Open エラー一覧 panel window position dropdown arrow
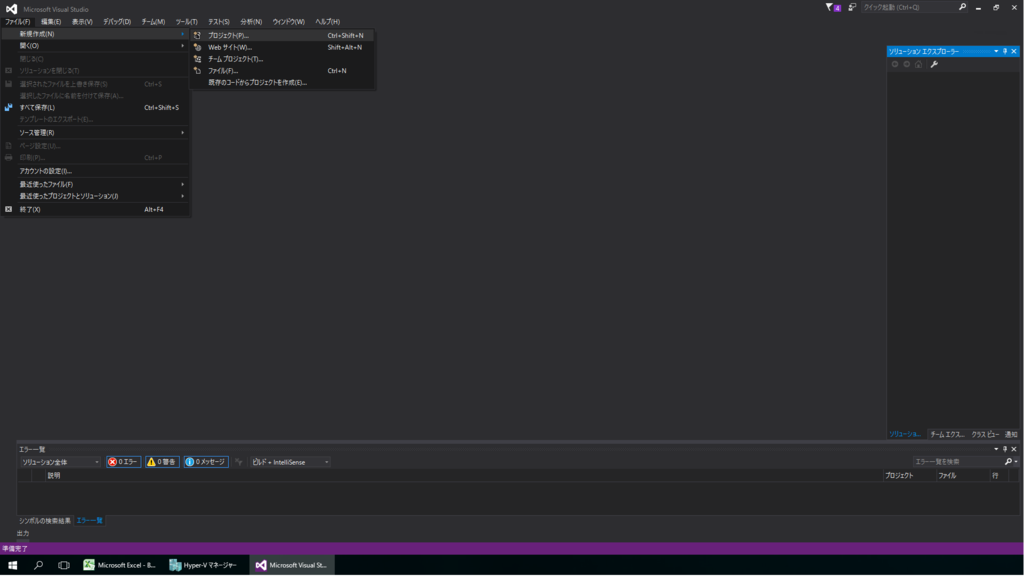Image resolution: width=1024 pixels, height=576 pixels. [996, 449]
